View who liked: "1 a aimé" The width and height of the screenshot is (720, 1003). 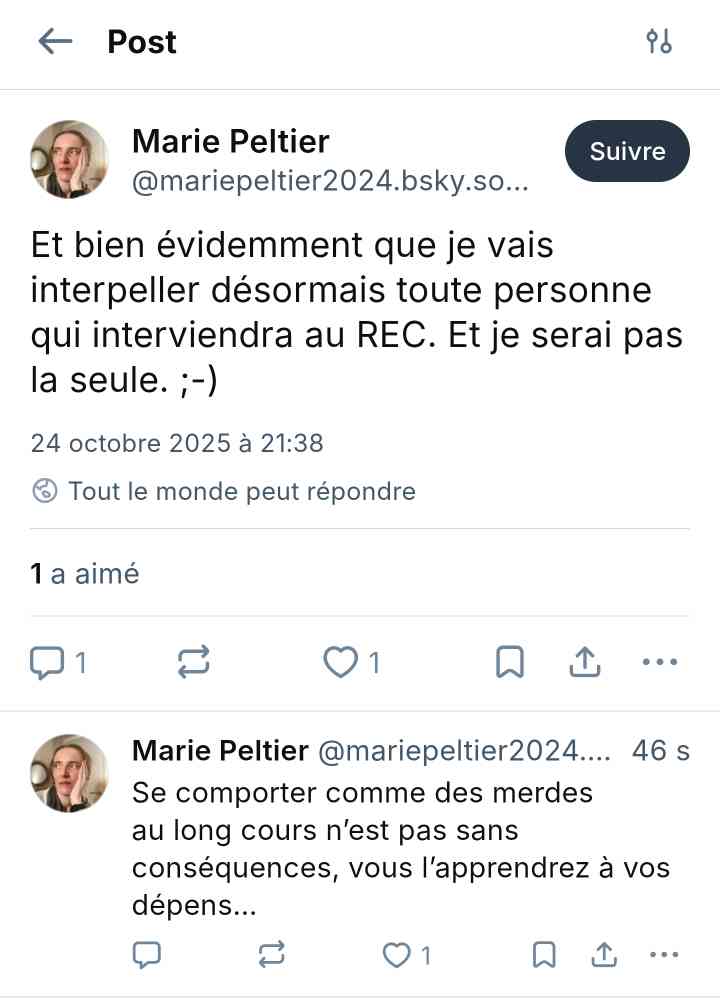click(85, 574)
